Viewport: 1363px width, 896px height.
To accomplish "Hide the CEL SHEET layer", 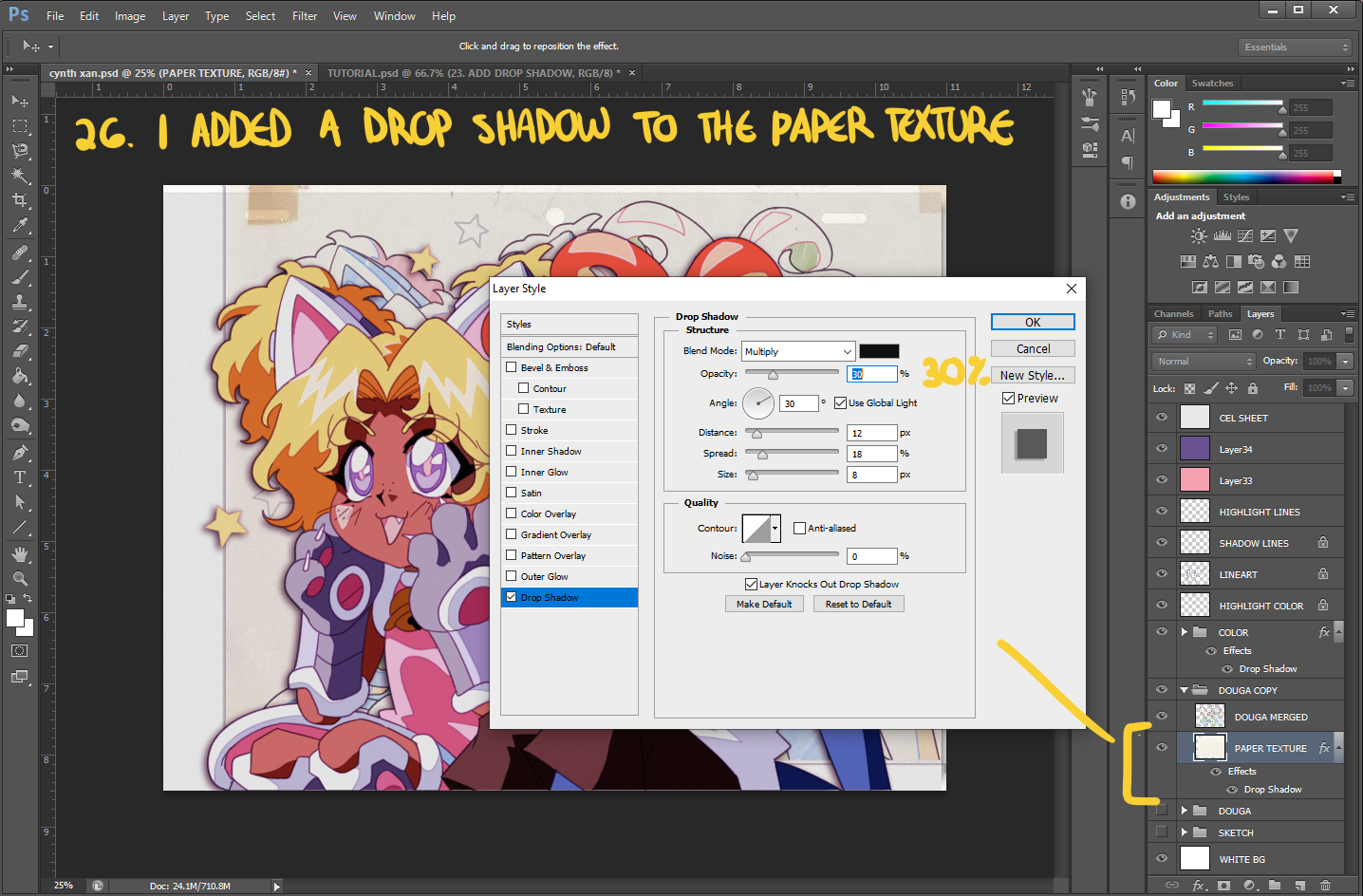I will coord(1162,418).
